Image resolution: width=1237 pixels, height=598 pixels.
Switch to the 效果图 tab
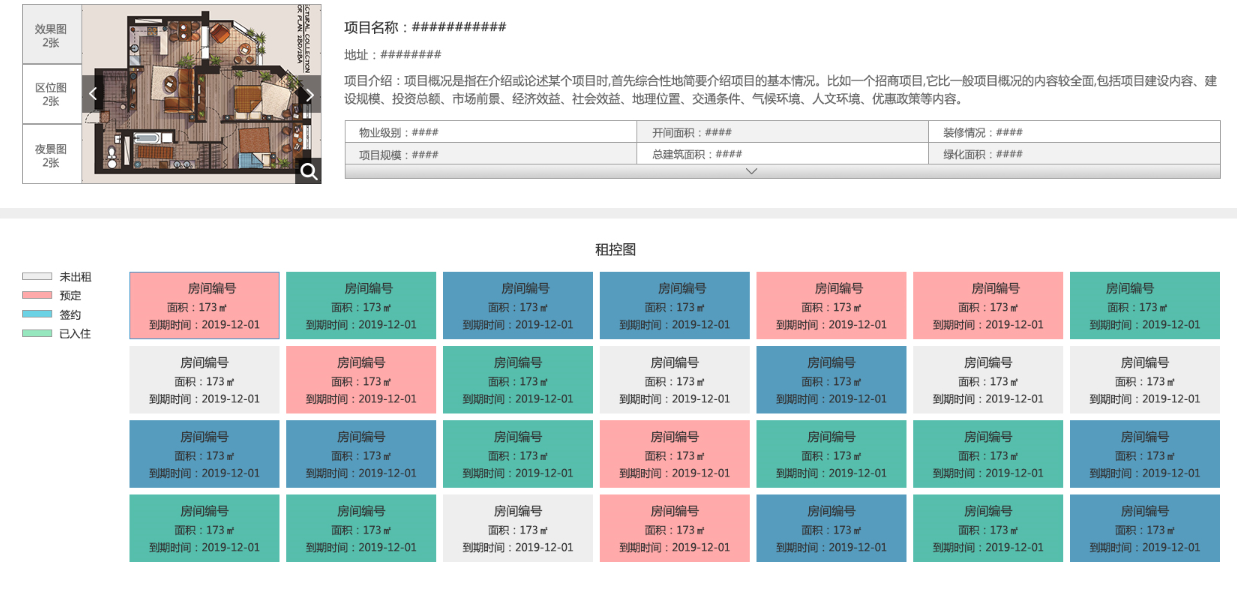(51, 36)
